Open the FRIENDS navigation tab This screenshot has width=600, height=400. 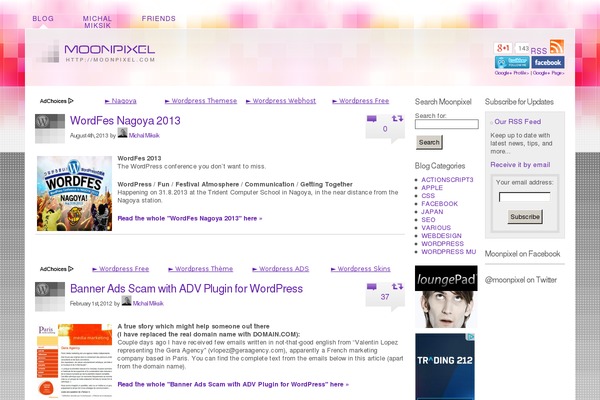click(159, 18)
